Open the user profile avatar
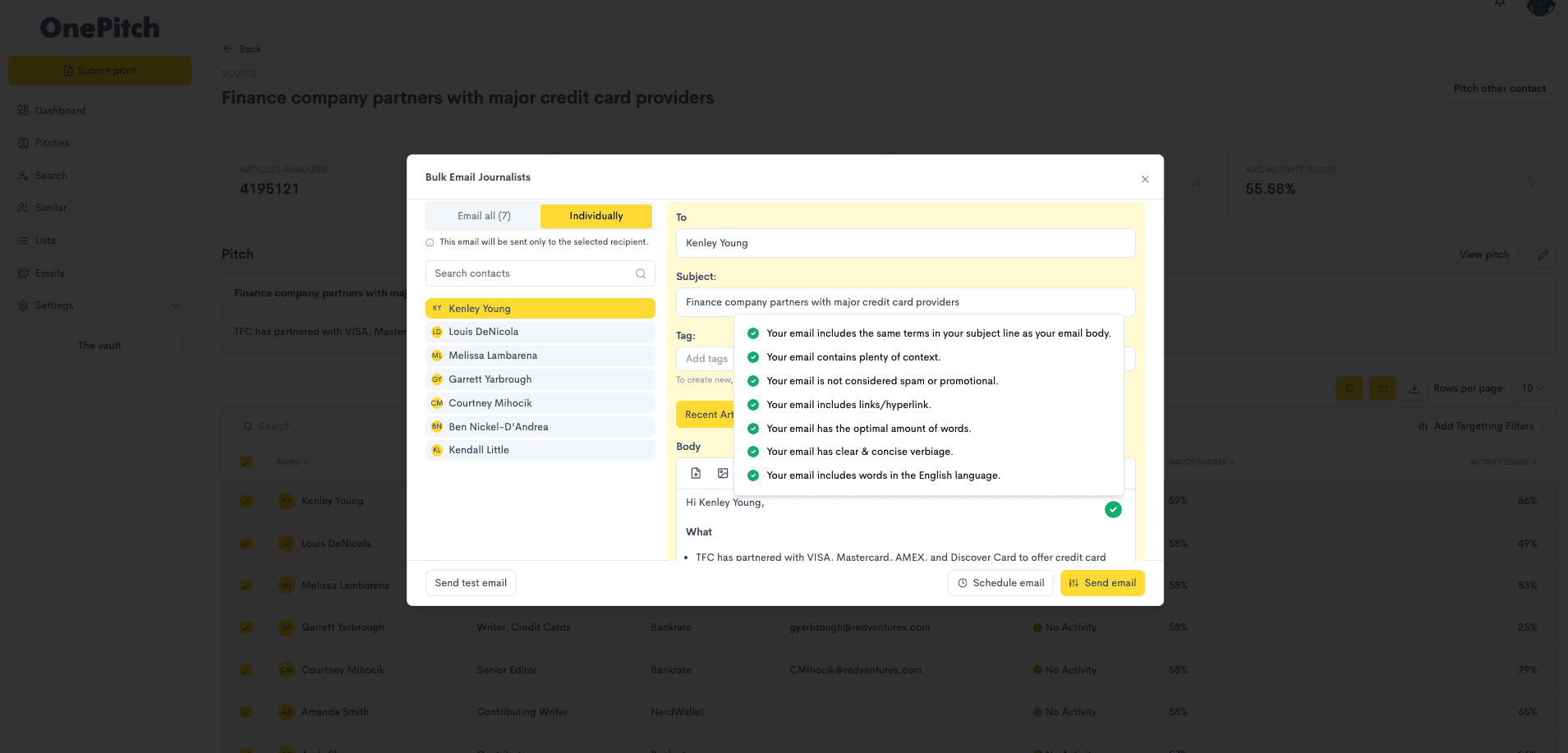 (1541, 6)
